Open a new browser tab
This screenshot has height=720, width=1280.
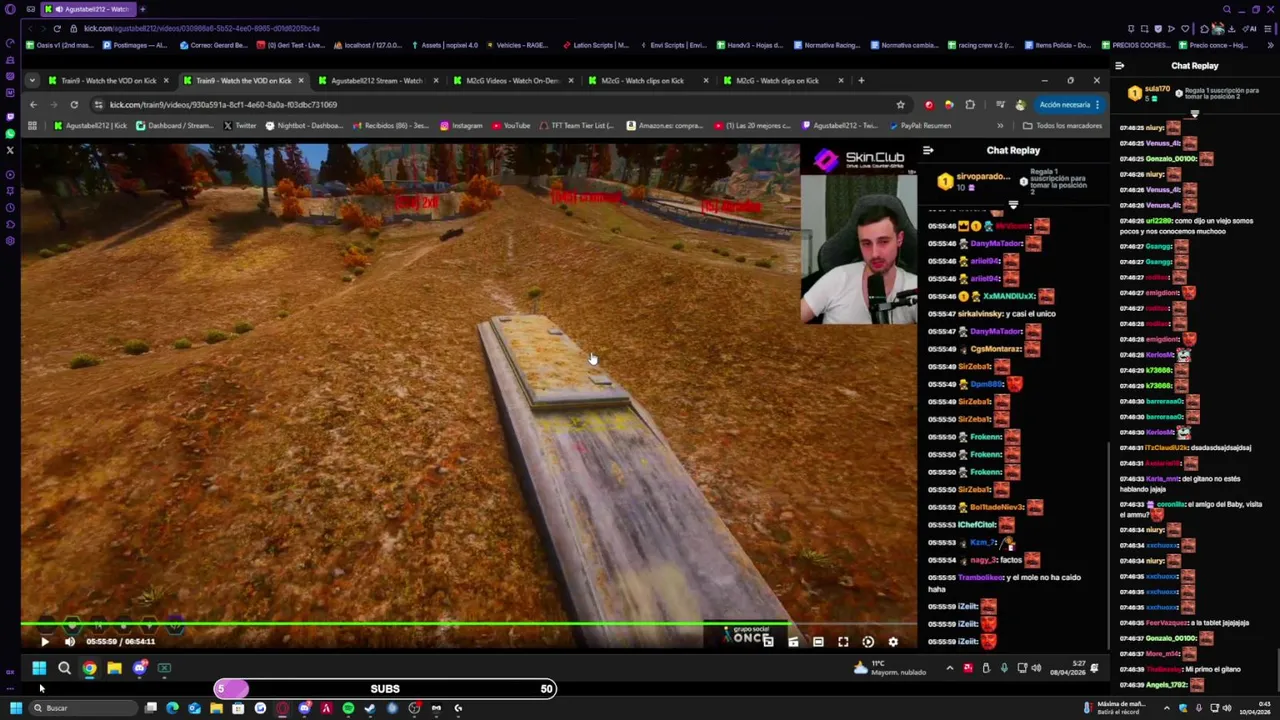(x=861, y=80)
